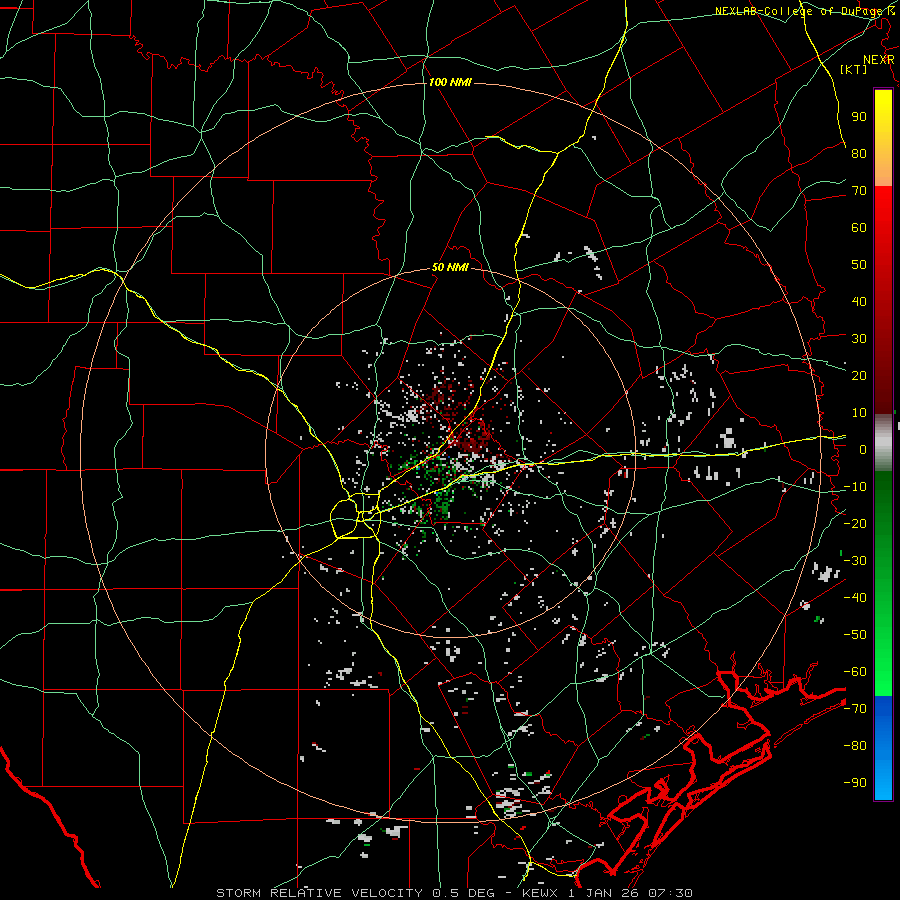The width and height of the screenshot is (900, 900).
Task: Click the NEXR label above the scale
Action: pos(879,60)
